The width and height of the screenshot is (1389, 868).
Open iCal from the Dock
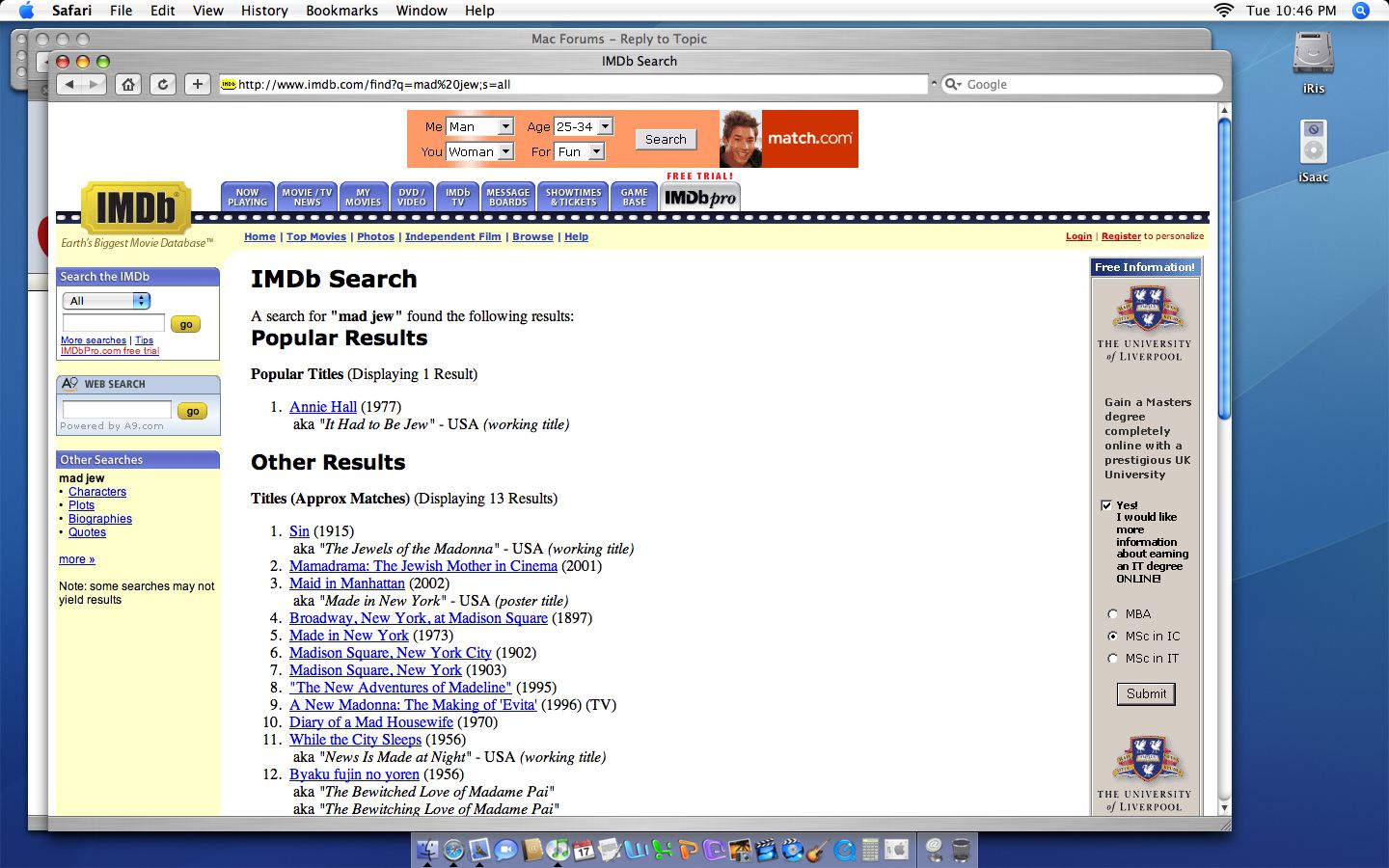coord(584,850)
